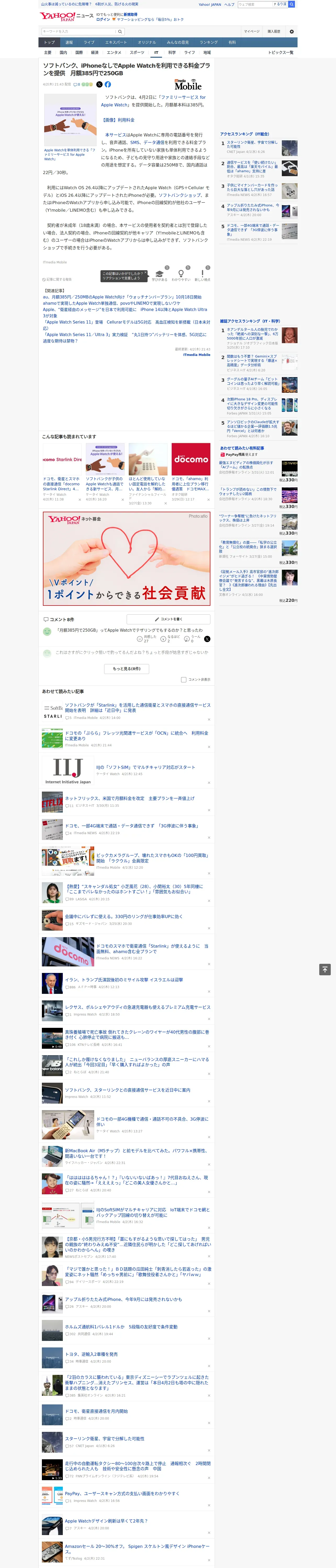Click the keyword search magnifier icon
The image size is (336, 1568).
120,31
